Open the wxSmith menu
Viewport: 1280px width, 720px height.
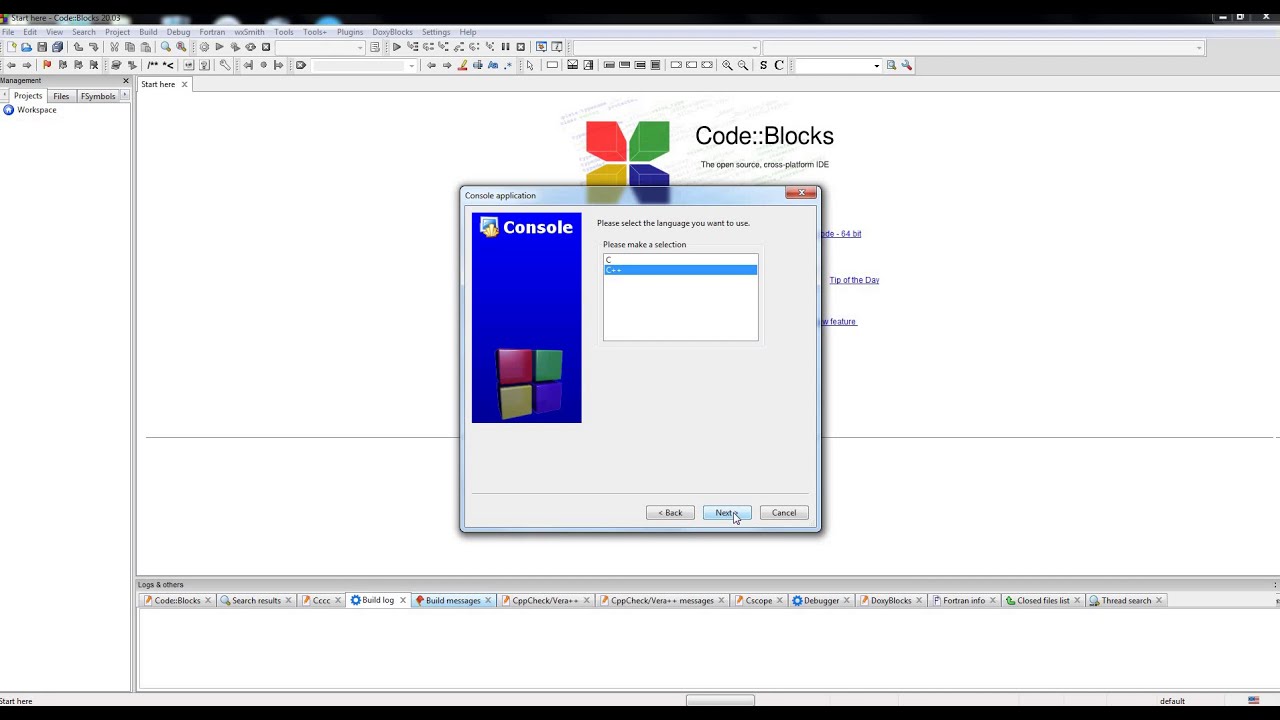[x=249, y=32]
